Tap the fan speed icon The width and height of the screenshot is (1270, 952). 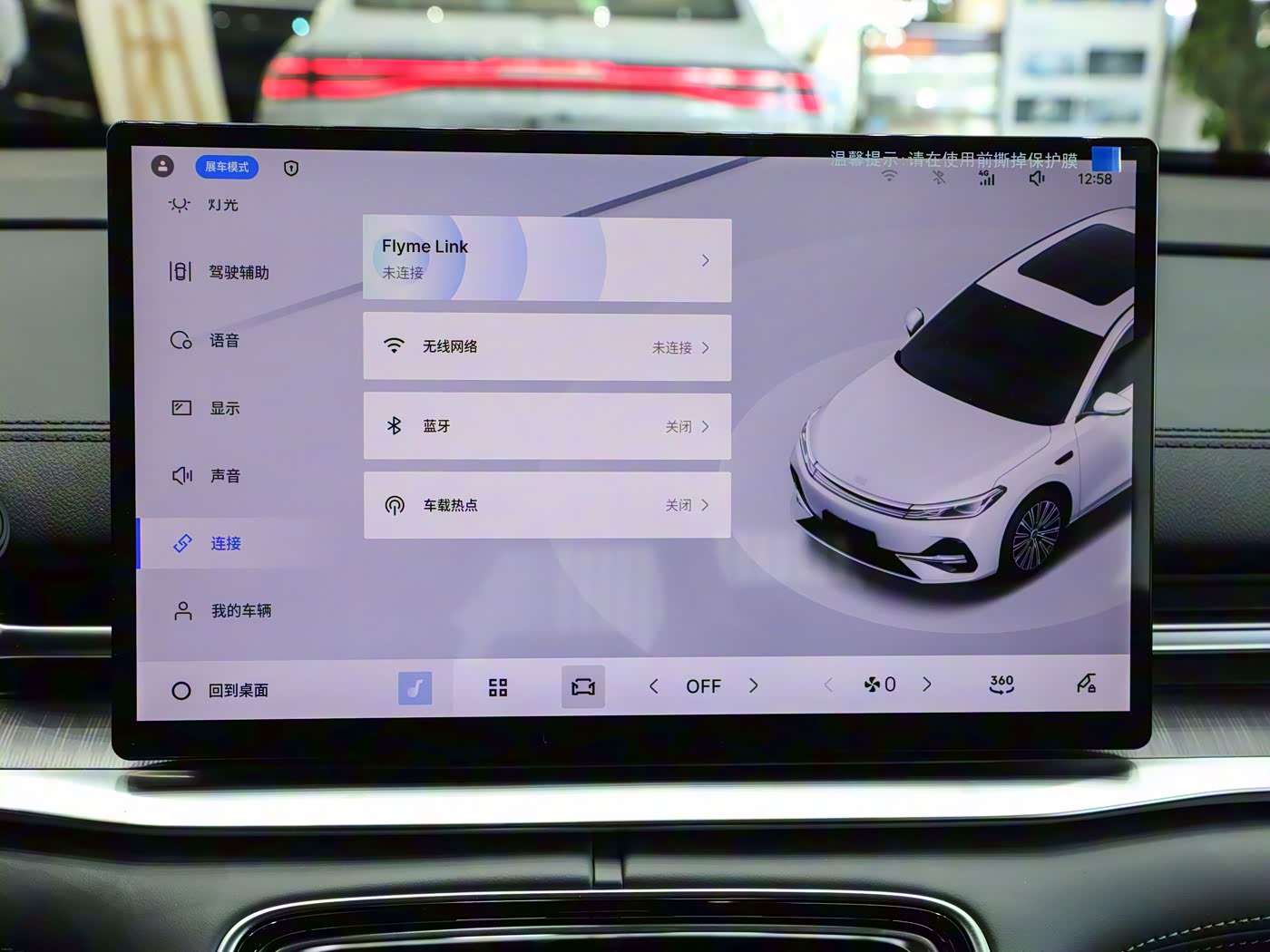(x=872, y=685)
